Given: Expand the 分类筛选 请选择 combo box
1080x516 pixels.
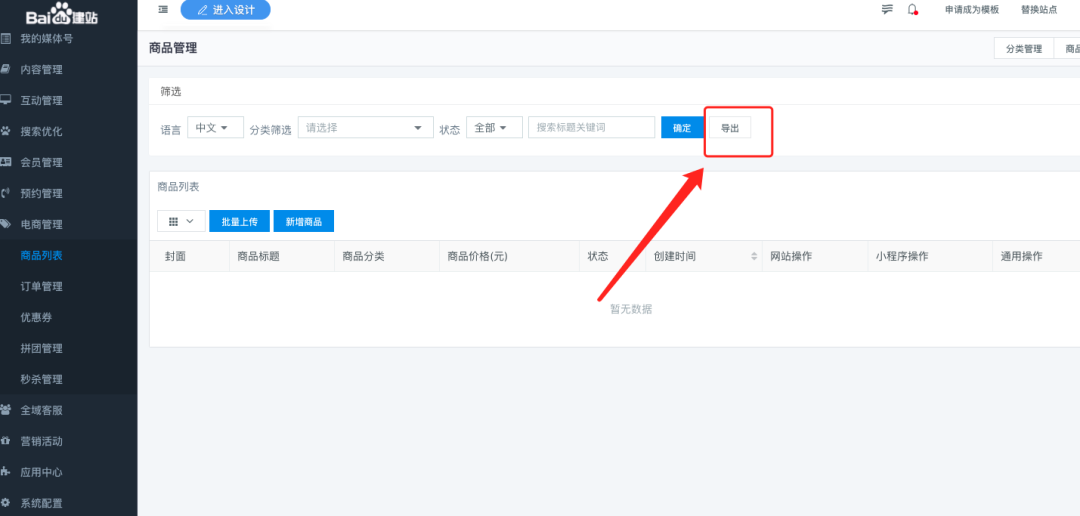Looking at the screenshot, I should (x=365, y=128).
